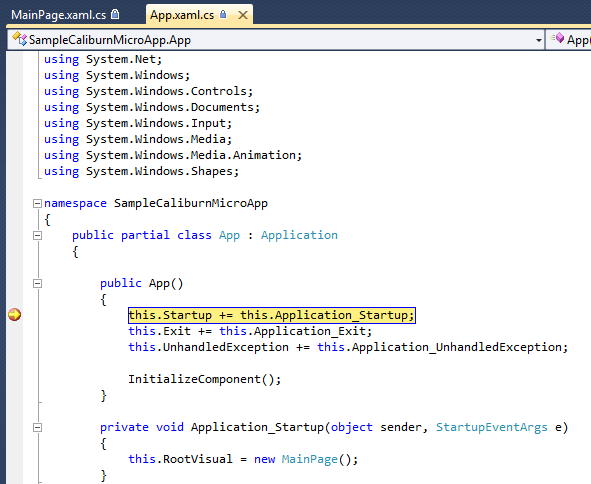Image resolution: width=591 pixels, height=484 pixels.
Task: Click the member icon in right dropdown
Action: coord(558,38)
